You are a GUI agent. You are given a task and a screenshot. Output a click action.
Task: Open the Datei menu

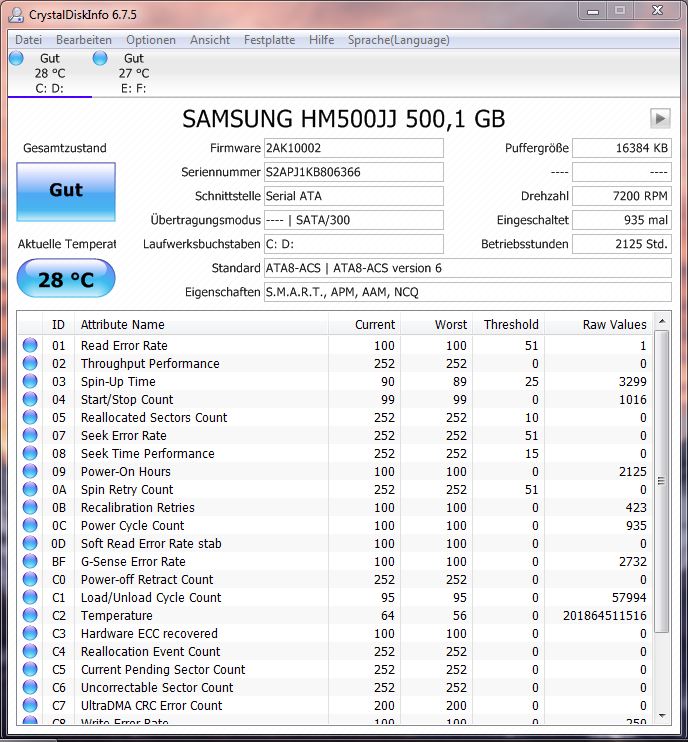[28, 40]
